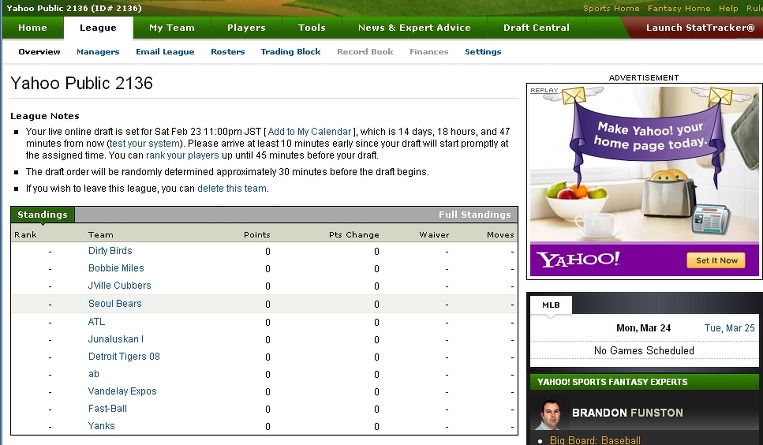Open Bobbie Miles team
The image size is (763, 445).
click(116, 268)
